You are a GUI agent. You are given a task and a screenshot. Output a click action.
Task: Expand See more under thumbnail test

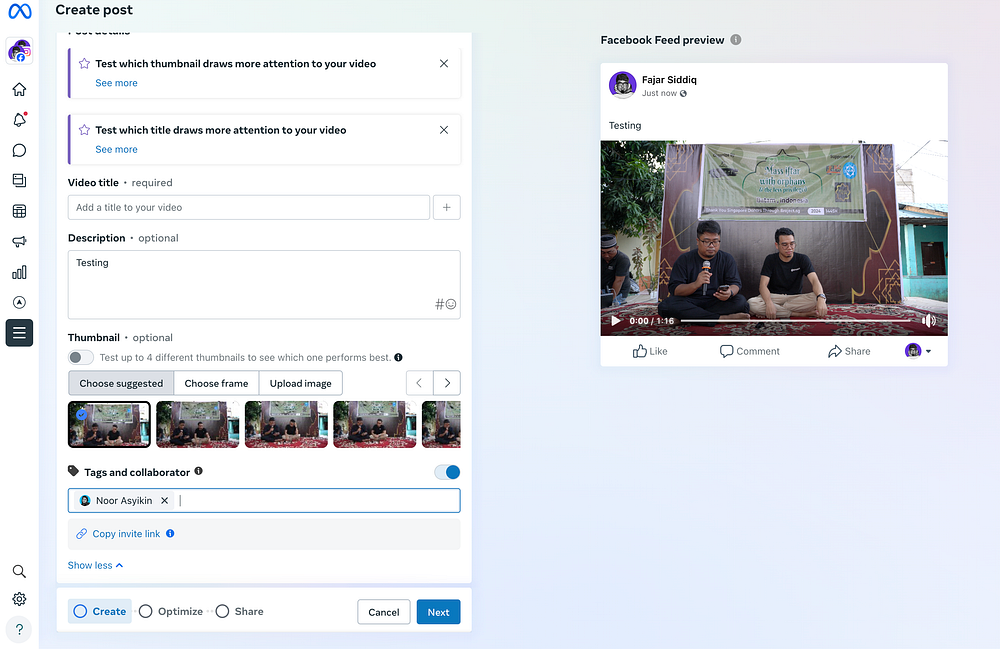pos(116,83)
